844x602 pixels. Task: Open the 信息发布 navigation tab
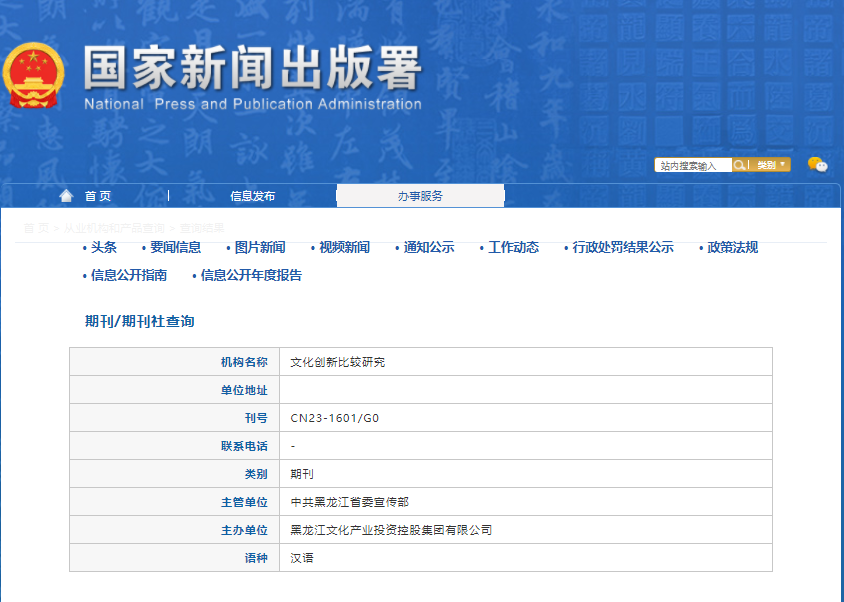pyautogui.click(x=252, y=196)
